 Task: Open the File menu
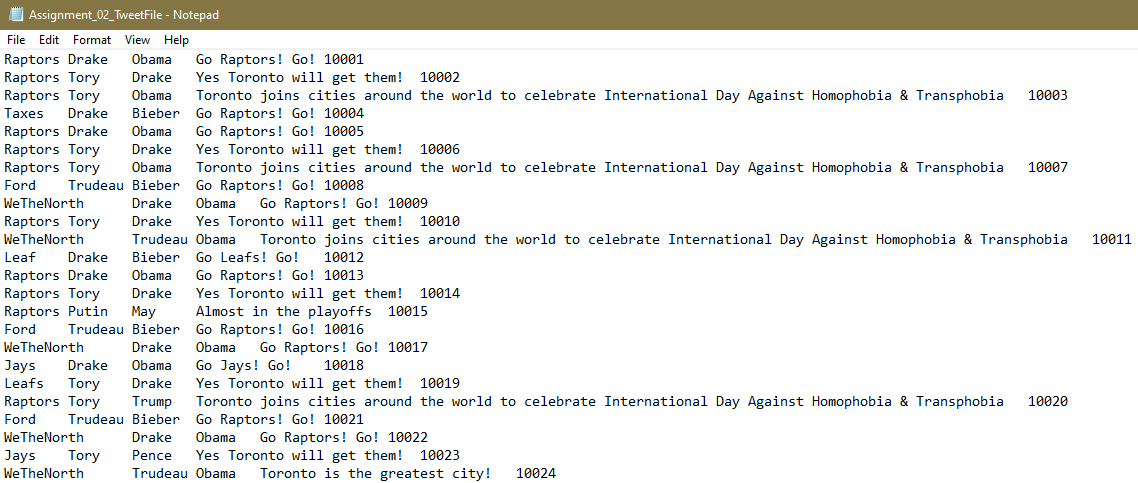pos(16,40)
